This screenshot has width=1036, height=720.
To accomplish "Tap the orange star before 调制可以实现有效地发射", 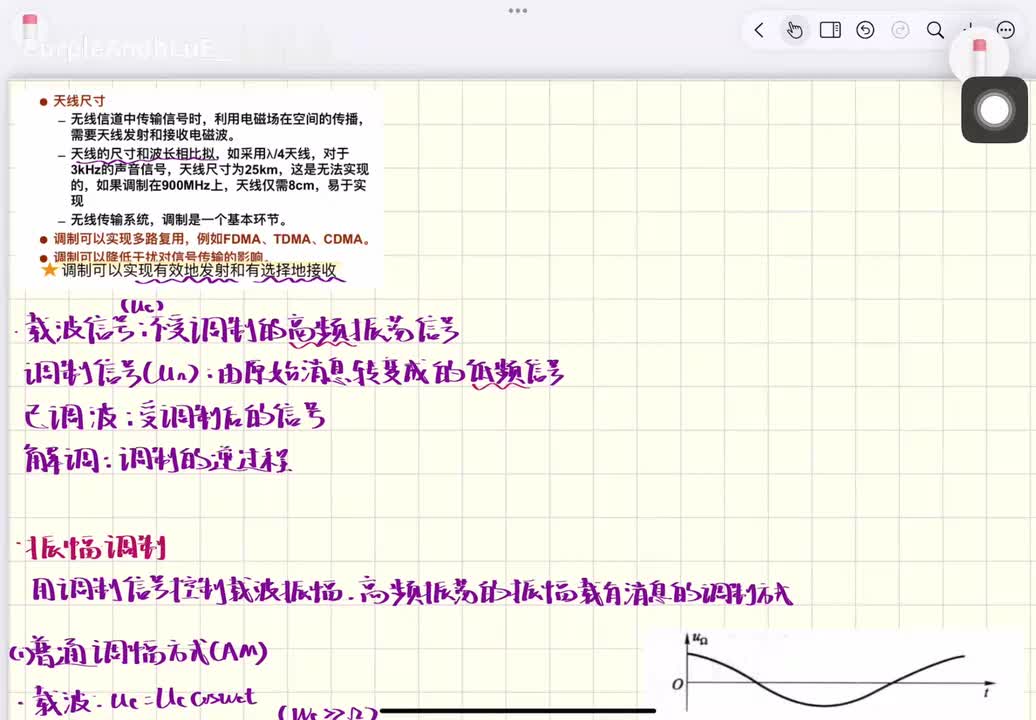I will click(49, 270).
